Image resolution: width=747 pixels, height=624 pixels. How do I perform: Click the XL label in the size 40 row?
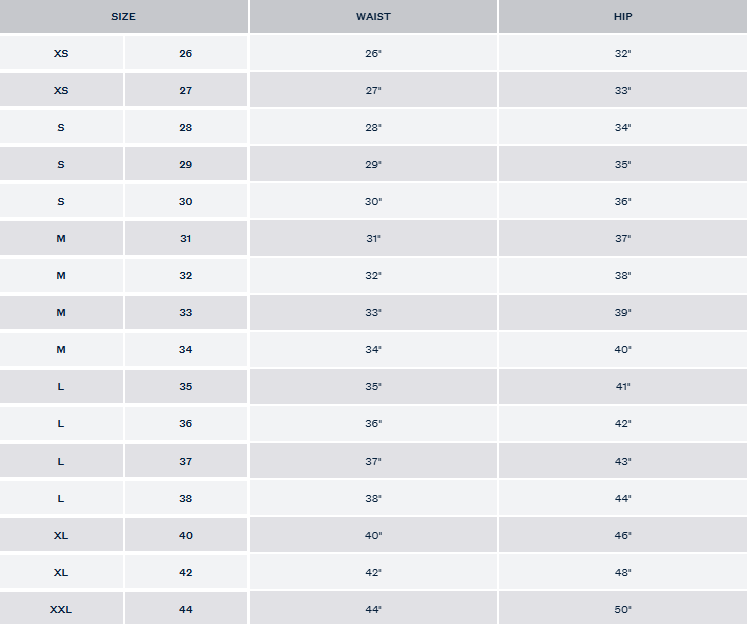pyautogui.click(x=61, y=535)
